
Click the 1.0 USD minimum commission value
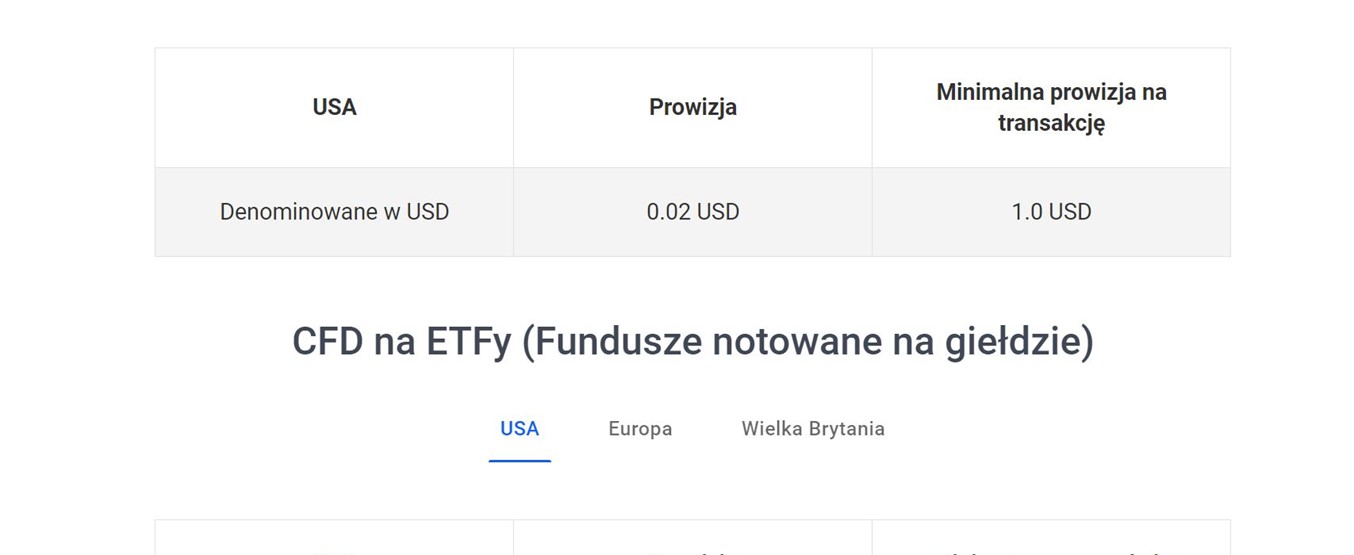(1051, 212)
